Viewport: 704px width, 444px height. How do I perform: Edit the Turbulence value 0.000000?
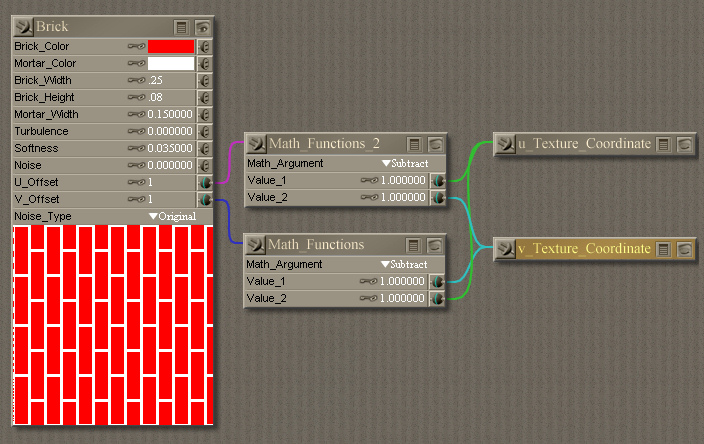click(x=170, y=132)
